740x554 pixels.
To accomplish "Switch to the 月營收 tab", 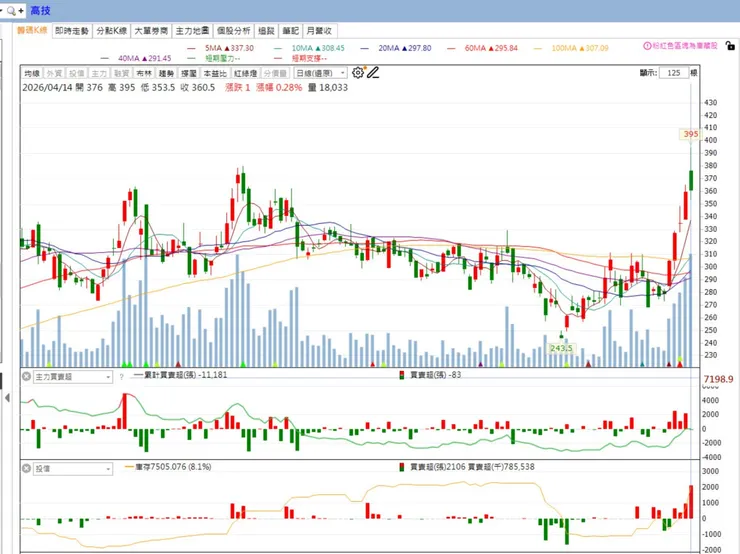I will [320, 31].
